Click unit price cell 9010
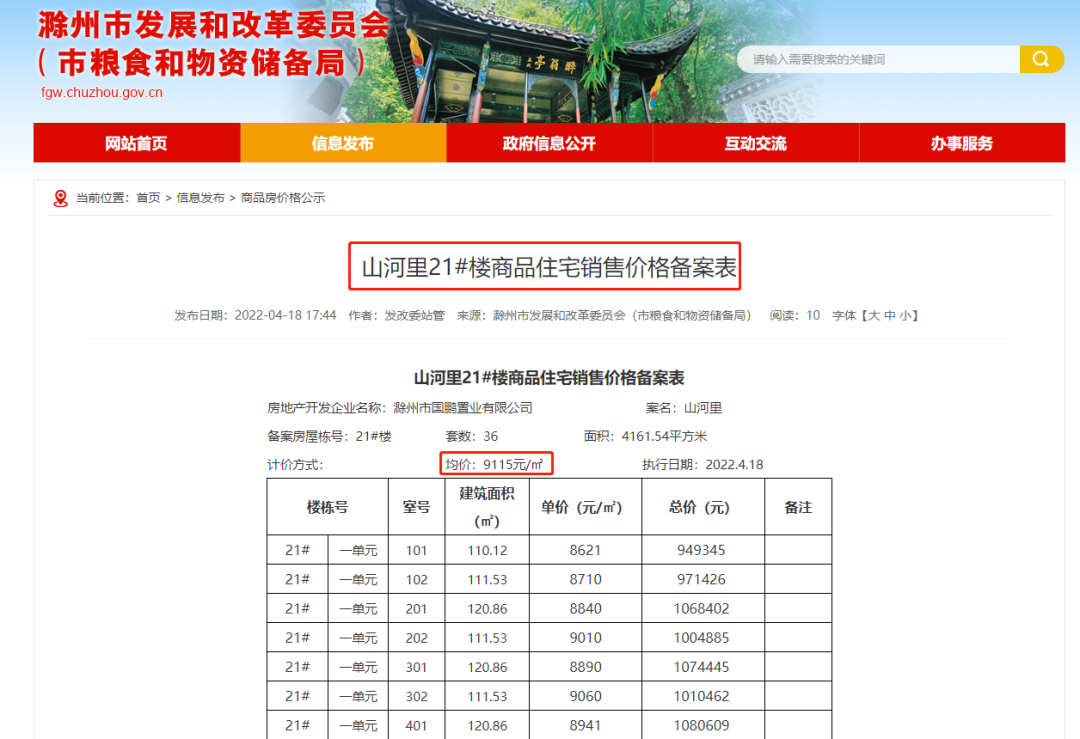 (x=585, y=638)
